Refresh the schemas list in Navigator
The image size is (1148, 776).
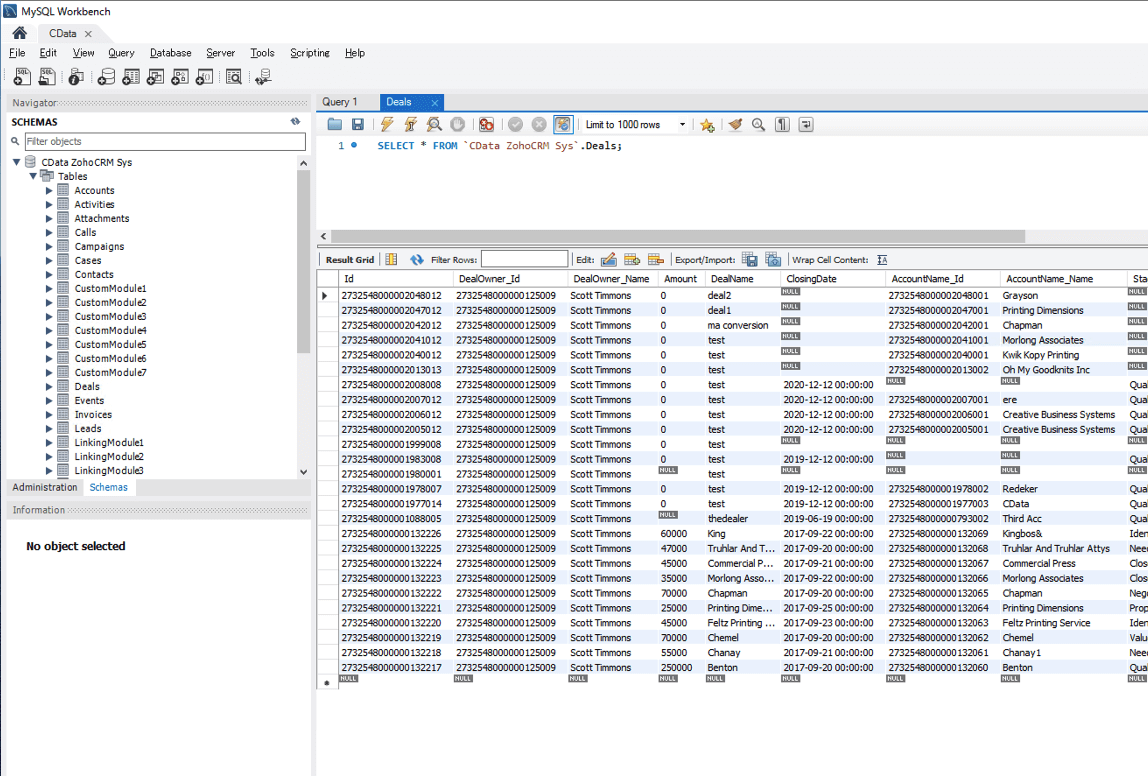click(x=295, y=122)
